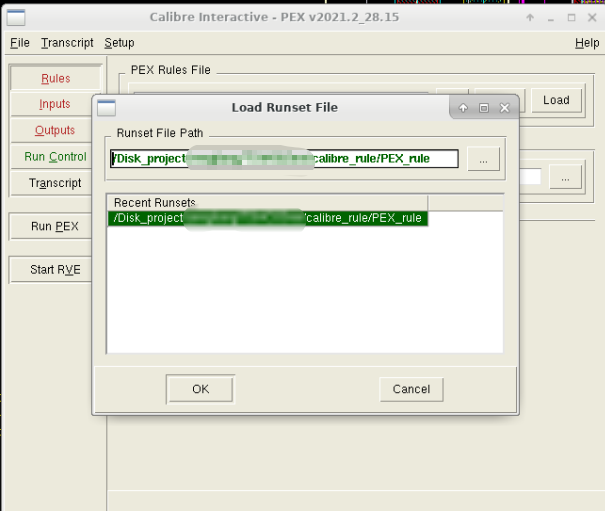Click the ellipsis browse button in the main window
This screenshot has height=511, width=605.
565,178
